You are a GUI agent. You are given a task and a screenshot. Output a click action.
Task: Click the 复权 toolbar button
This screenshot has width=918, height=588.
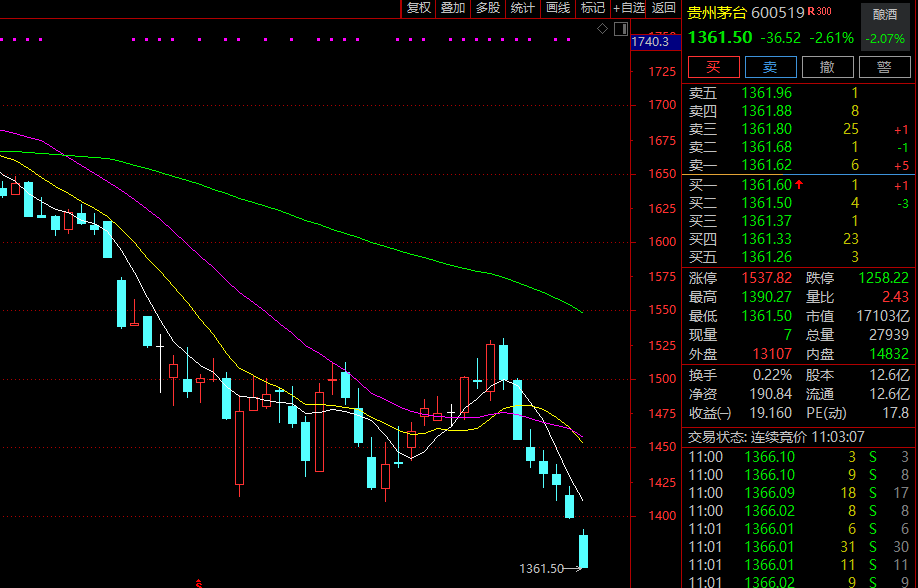tap(419, 8)
